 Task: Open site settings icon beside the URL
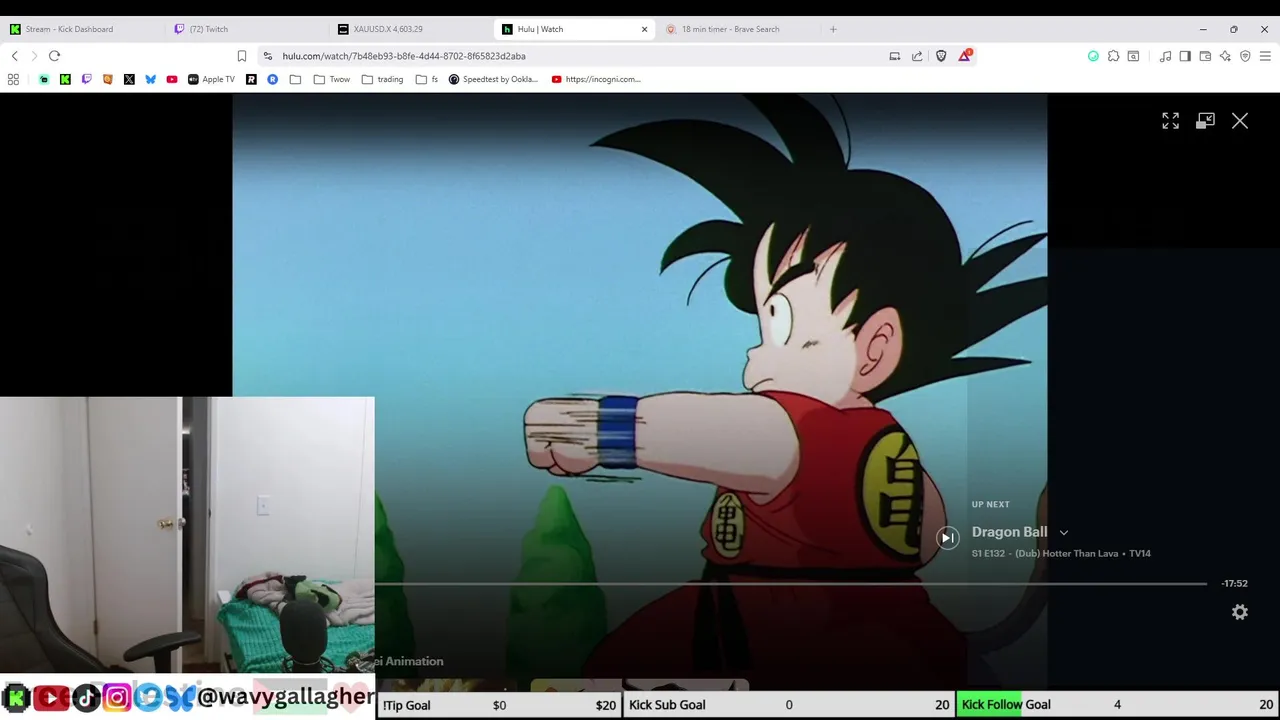267,56
